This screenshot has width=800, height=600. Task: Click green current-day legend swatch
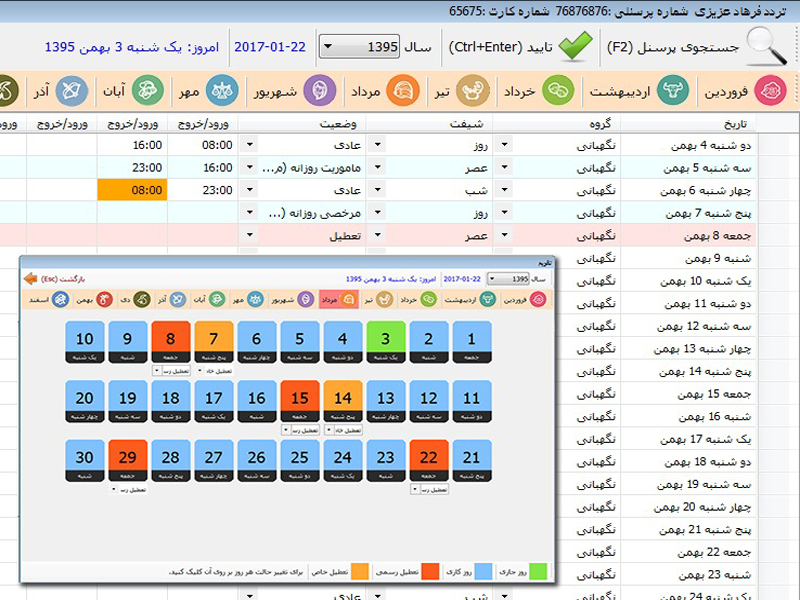click(538, 571)
